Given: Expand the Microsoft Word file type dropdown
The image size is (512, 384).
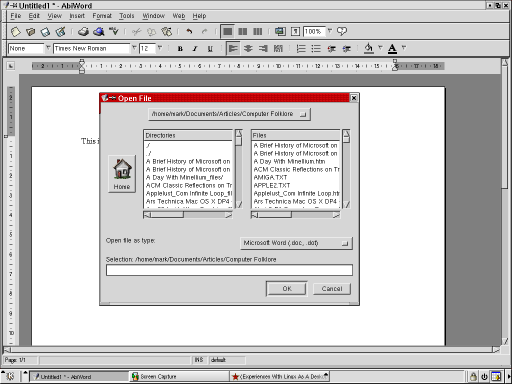Looking at the screenshot, I should 296,243.
